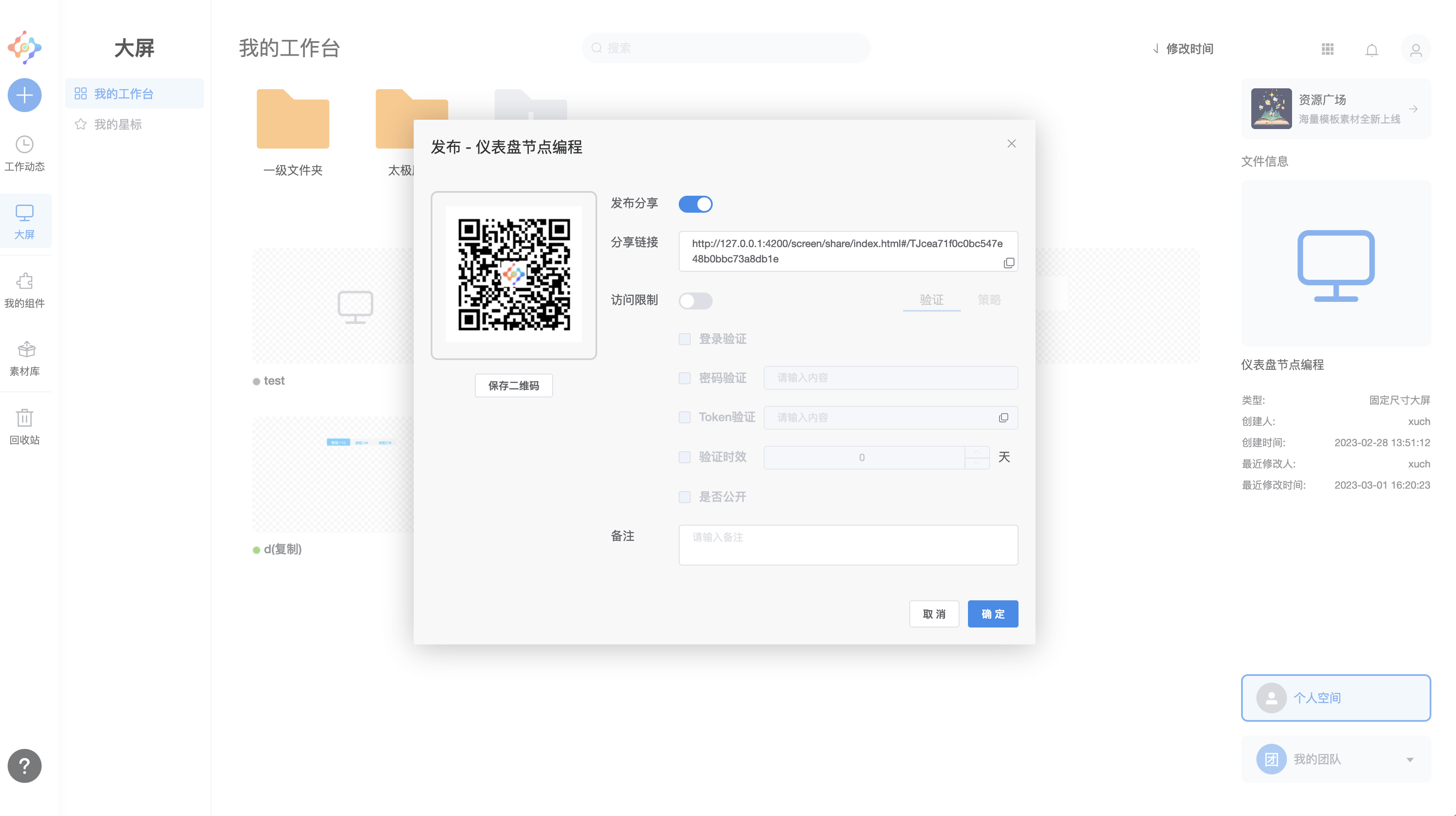Select 我的工作台 in the navigation

point(135,93)
